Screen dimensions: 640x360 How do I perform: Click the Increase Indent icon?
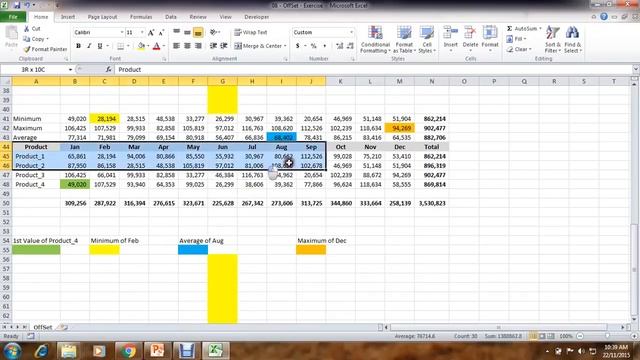tap(224, 46)
